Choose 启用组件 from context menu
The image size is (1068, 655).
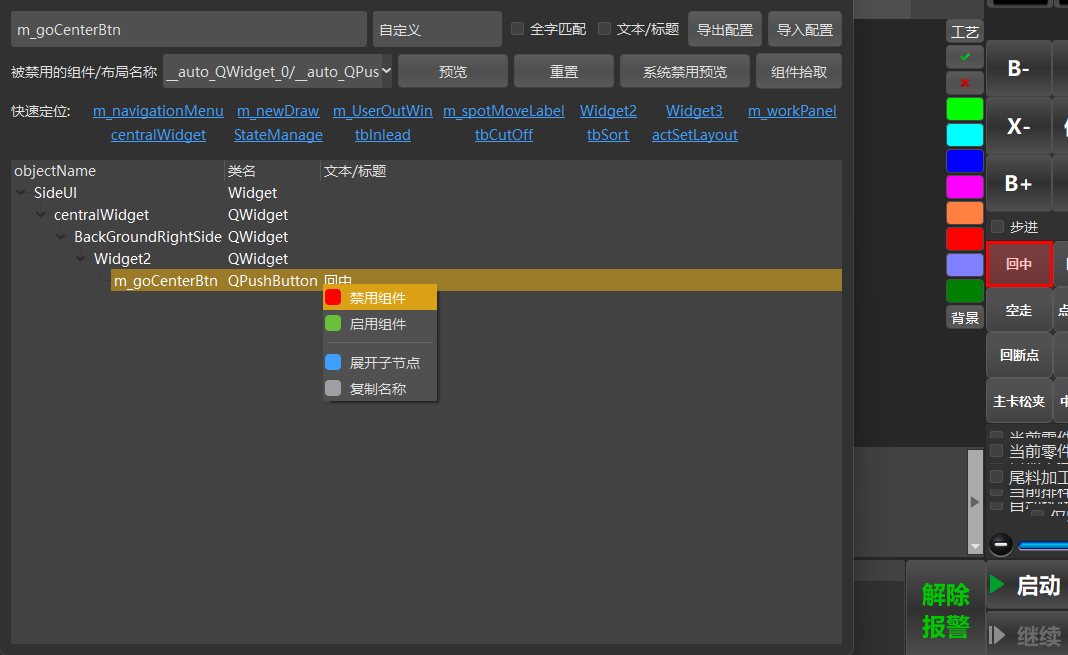380,324
